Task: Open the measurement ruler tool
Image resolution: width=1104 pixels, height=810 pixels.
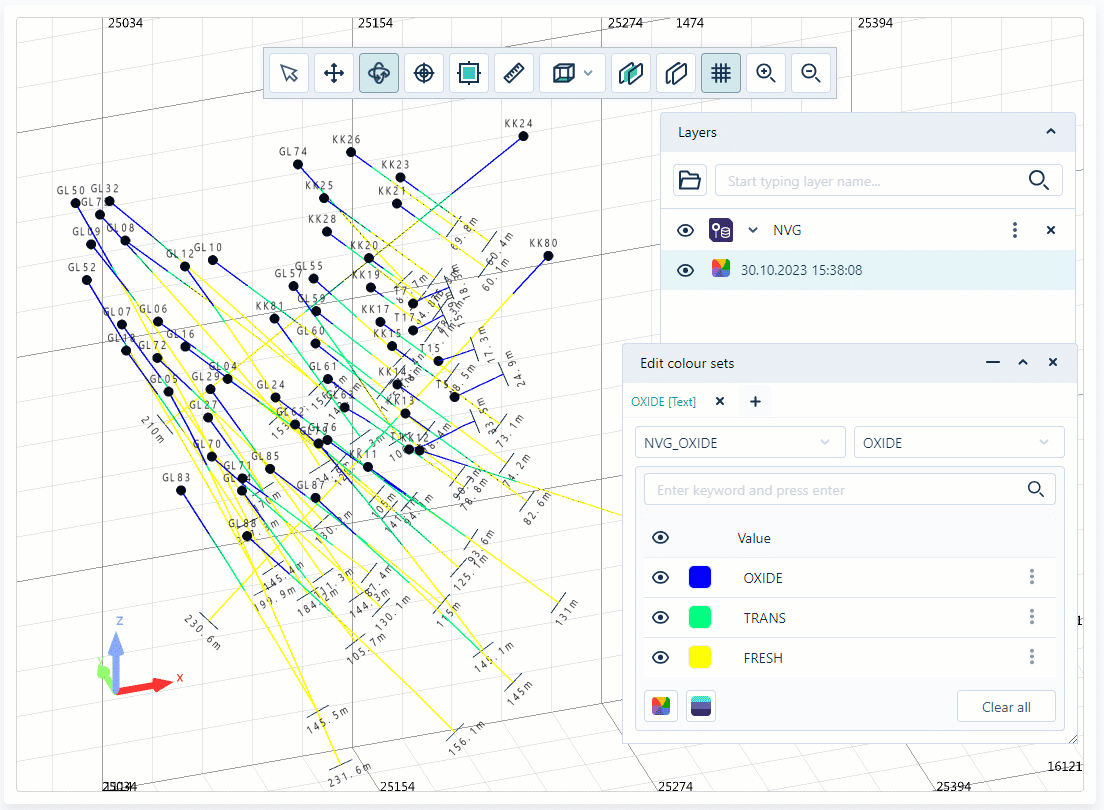Action: pyautogui.click(x=514, y=72)
